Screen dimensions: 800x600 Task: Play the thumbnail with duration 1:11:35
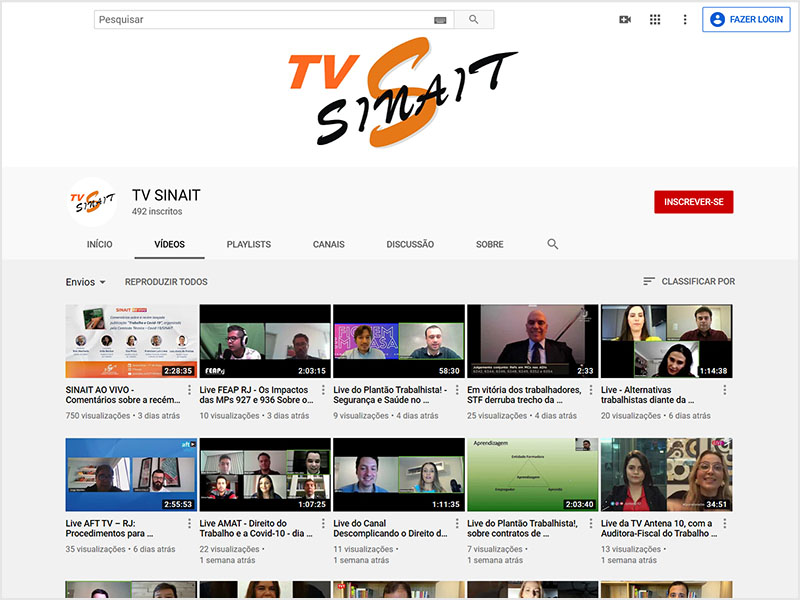point(398,474)
